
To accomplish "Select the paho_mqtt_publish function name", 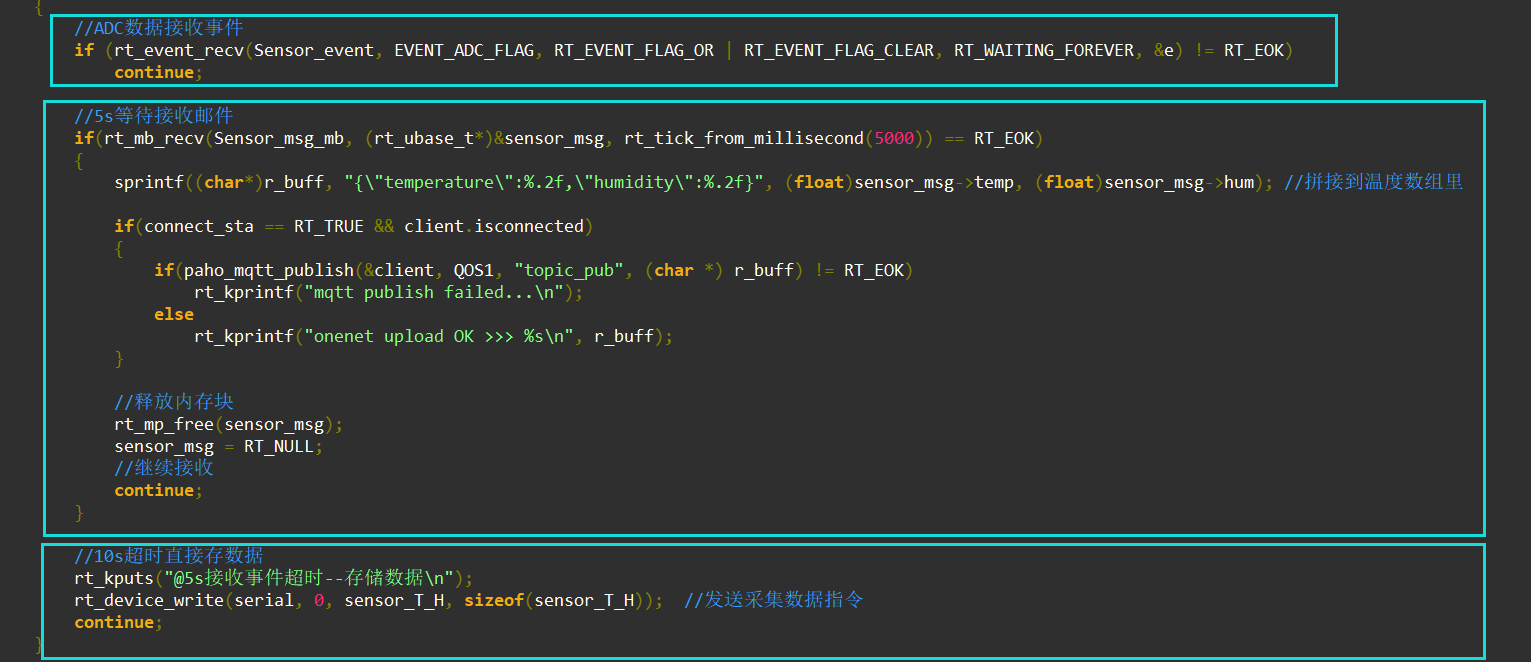I will 269,270.
